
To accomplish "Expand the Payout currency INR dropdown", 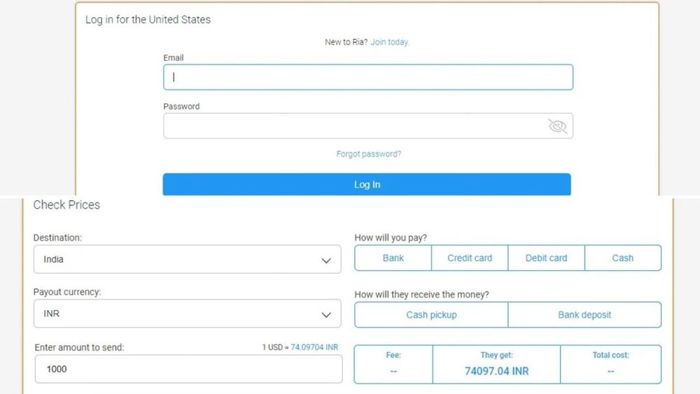I will point(187,314).
